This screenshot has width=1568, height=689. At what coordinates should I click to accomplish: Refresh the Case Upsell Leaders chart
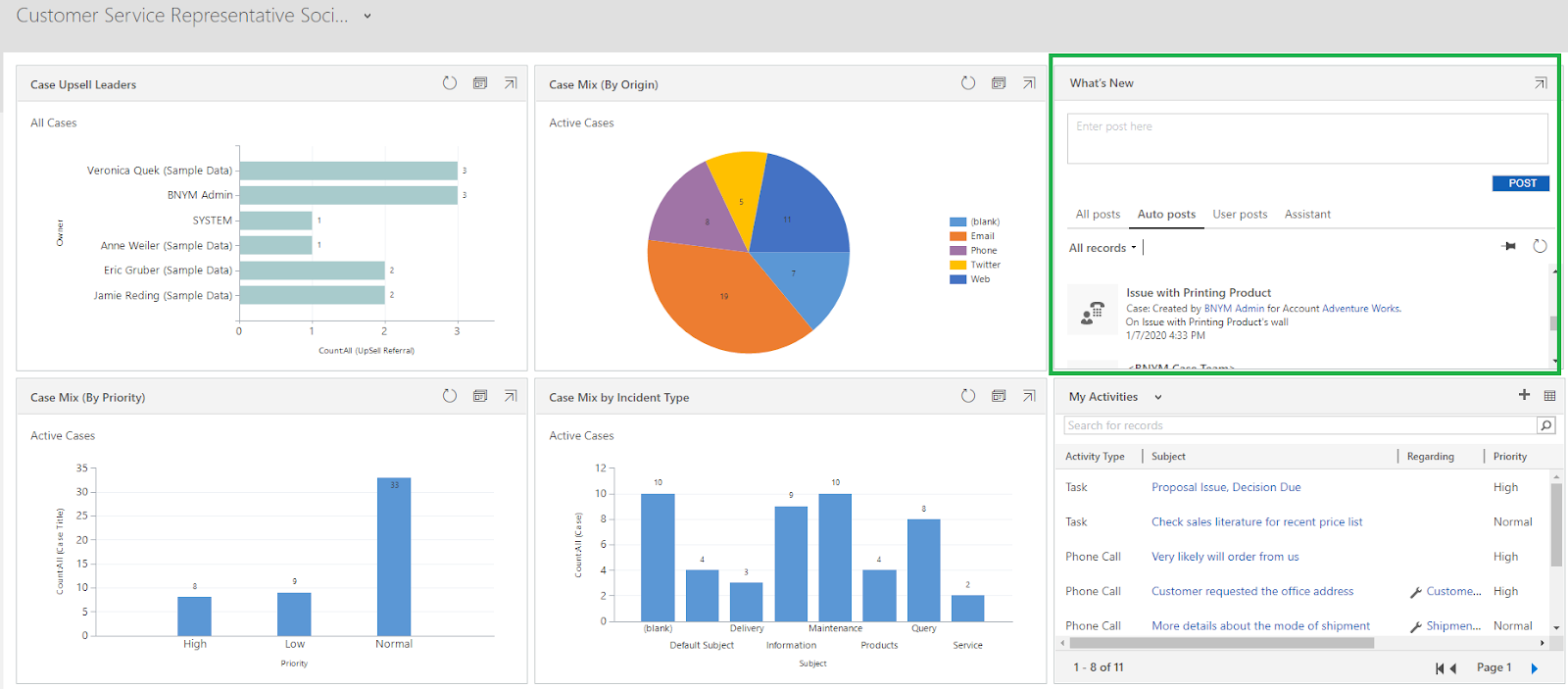point(450,83)
